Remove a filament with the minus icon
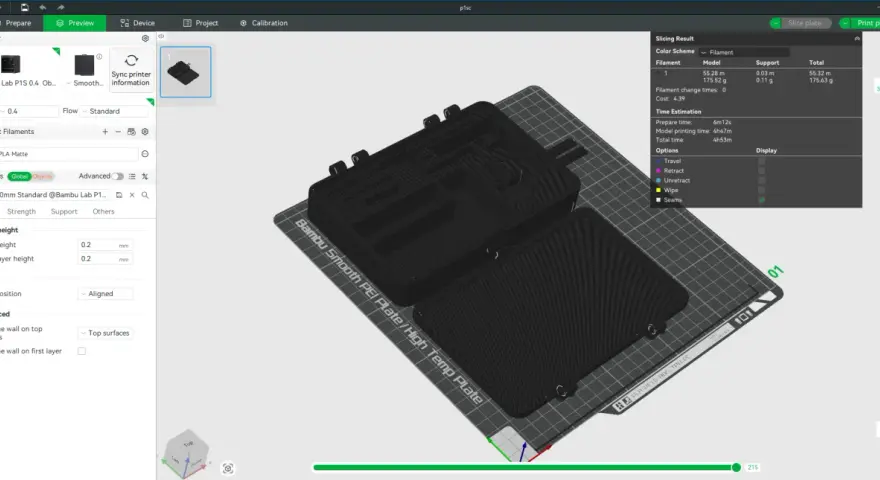880x480 pixels. click(x=118, y=131)
